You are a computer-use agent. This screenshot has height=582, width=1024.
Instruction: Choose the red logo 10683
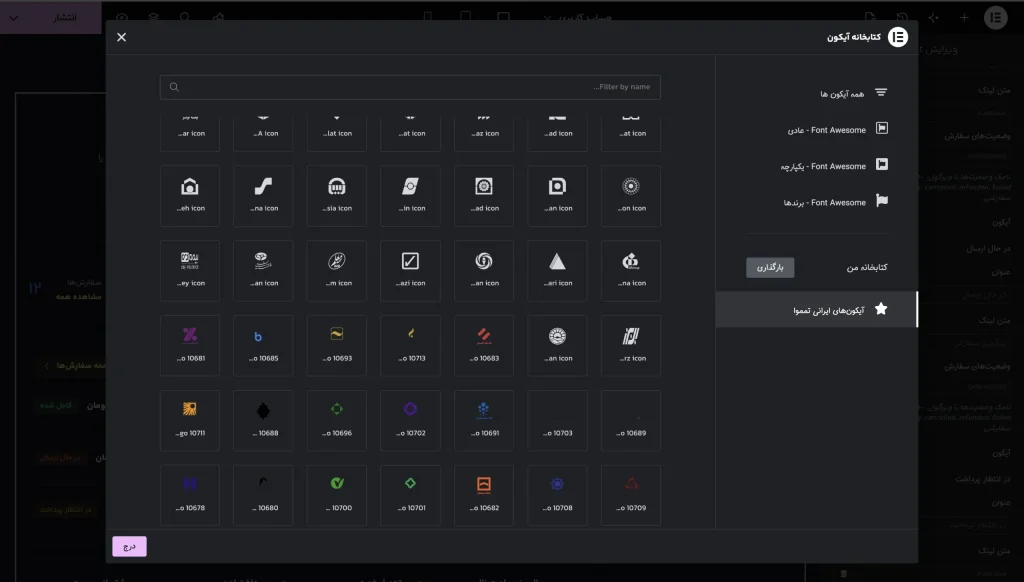(x=484, y=346)
